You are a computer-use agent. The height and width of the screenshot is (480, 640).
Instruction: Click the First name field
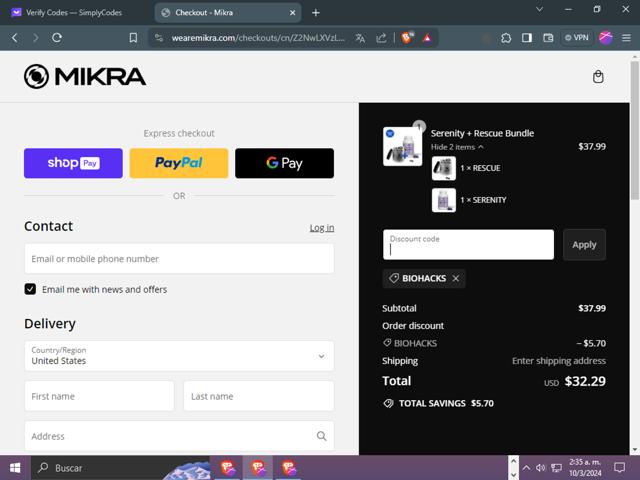pyautogui.click(x=99, y=396)
